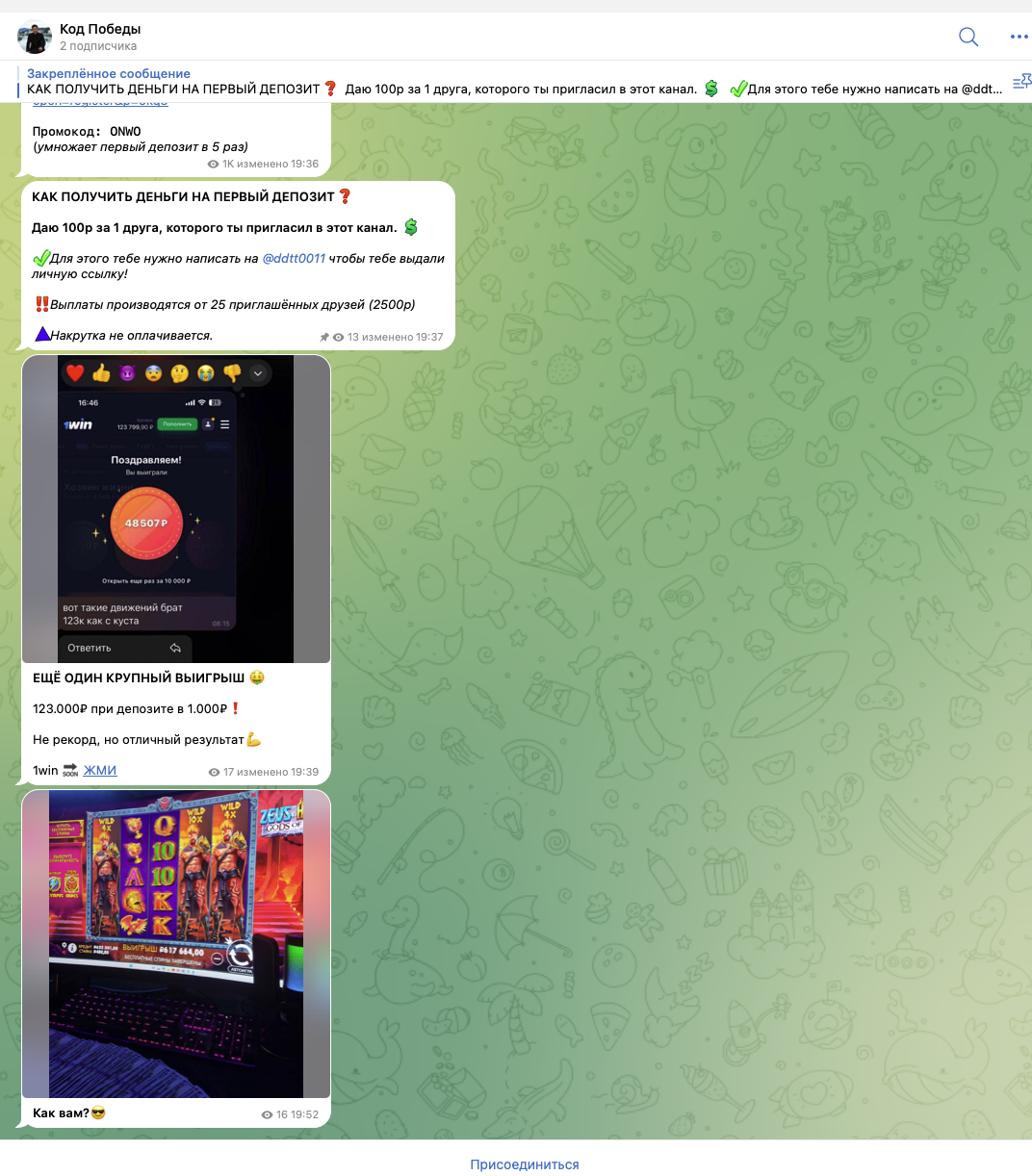Open the three-dot more options menu
The image size is (1032, 1176).
click(x=1019, y=38)
